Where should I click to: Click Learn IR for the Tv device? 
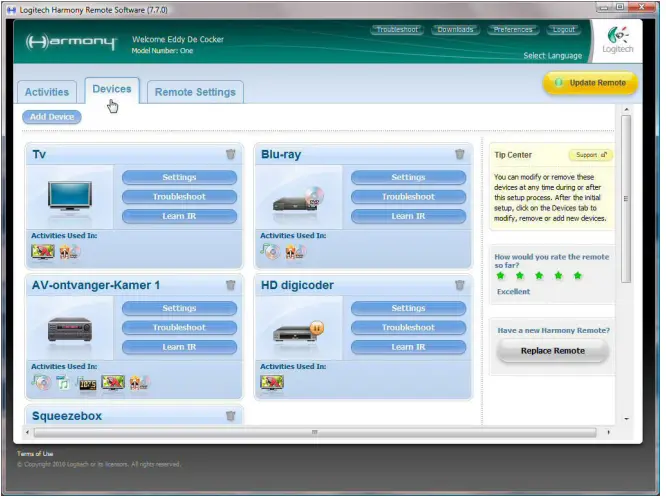pos(181,218)
